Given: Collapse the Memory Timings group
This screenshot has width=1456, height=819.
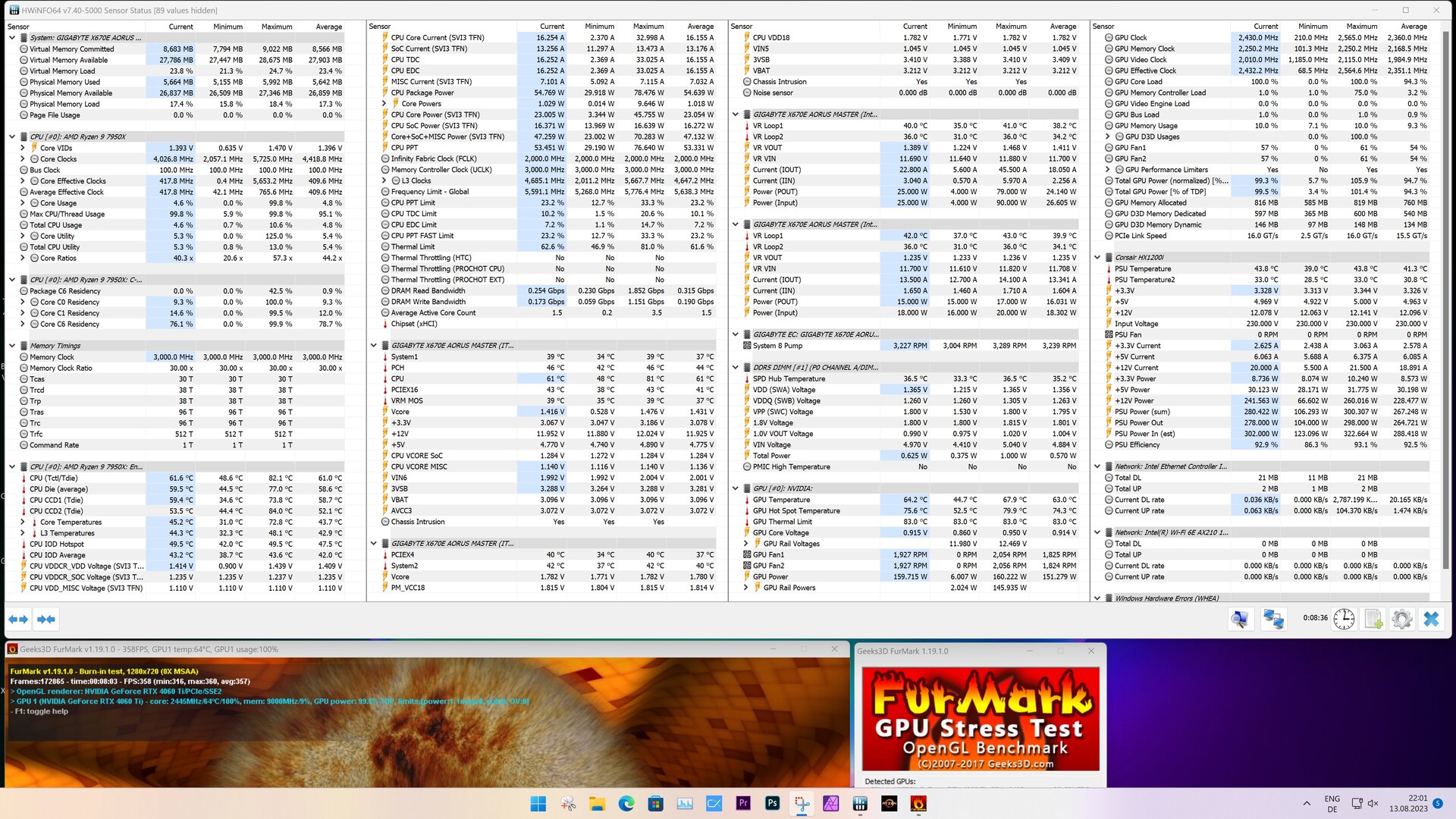Looking at the screenshot, I should [12, 346].
